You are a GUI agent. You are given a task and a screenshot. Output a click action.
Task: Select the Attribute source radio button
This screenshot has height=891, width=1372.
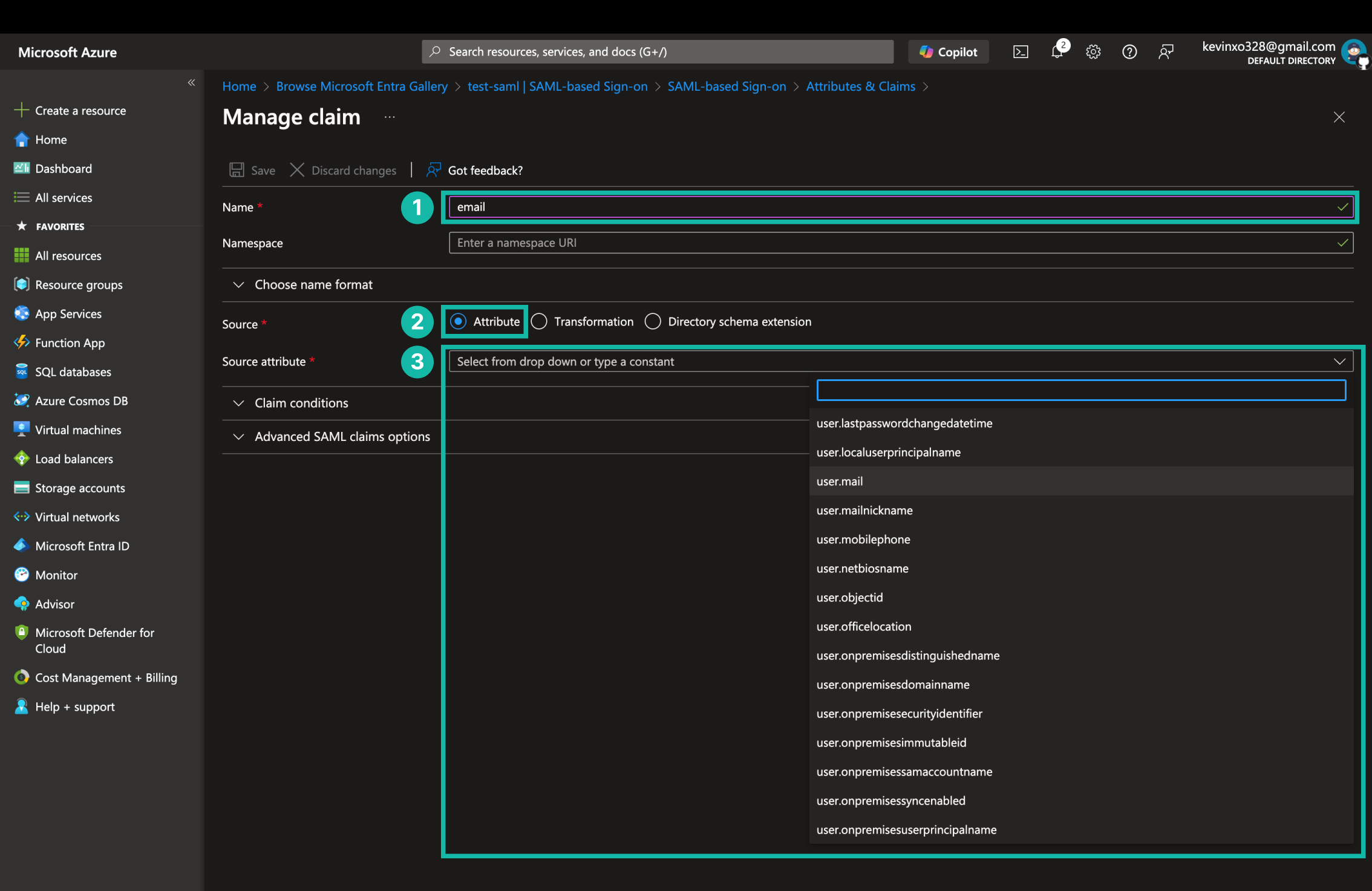click(459, 321)
